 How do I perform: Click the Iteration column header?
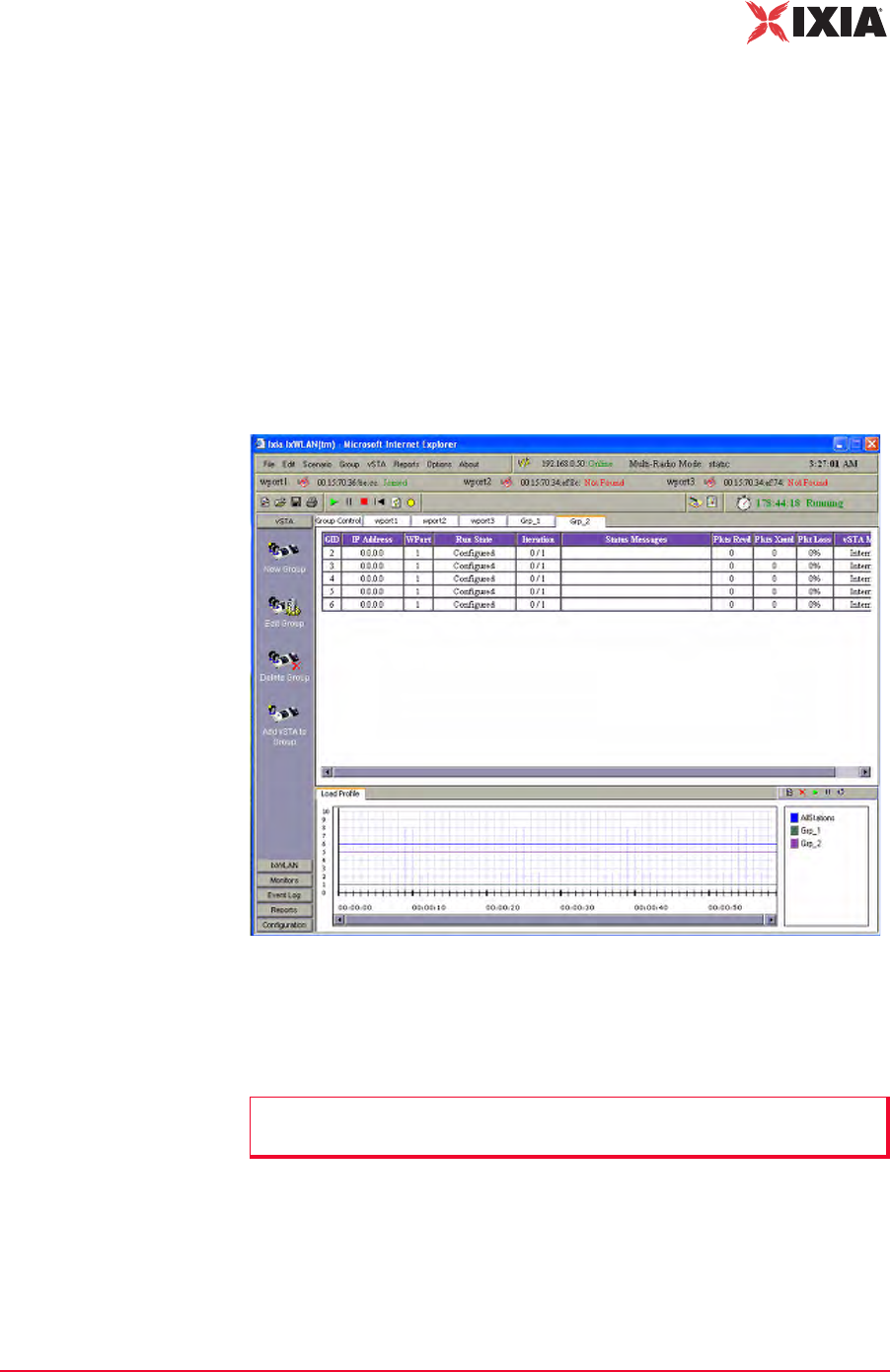coord(539,540)
